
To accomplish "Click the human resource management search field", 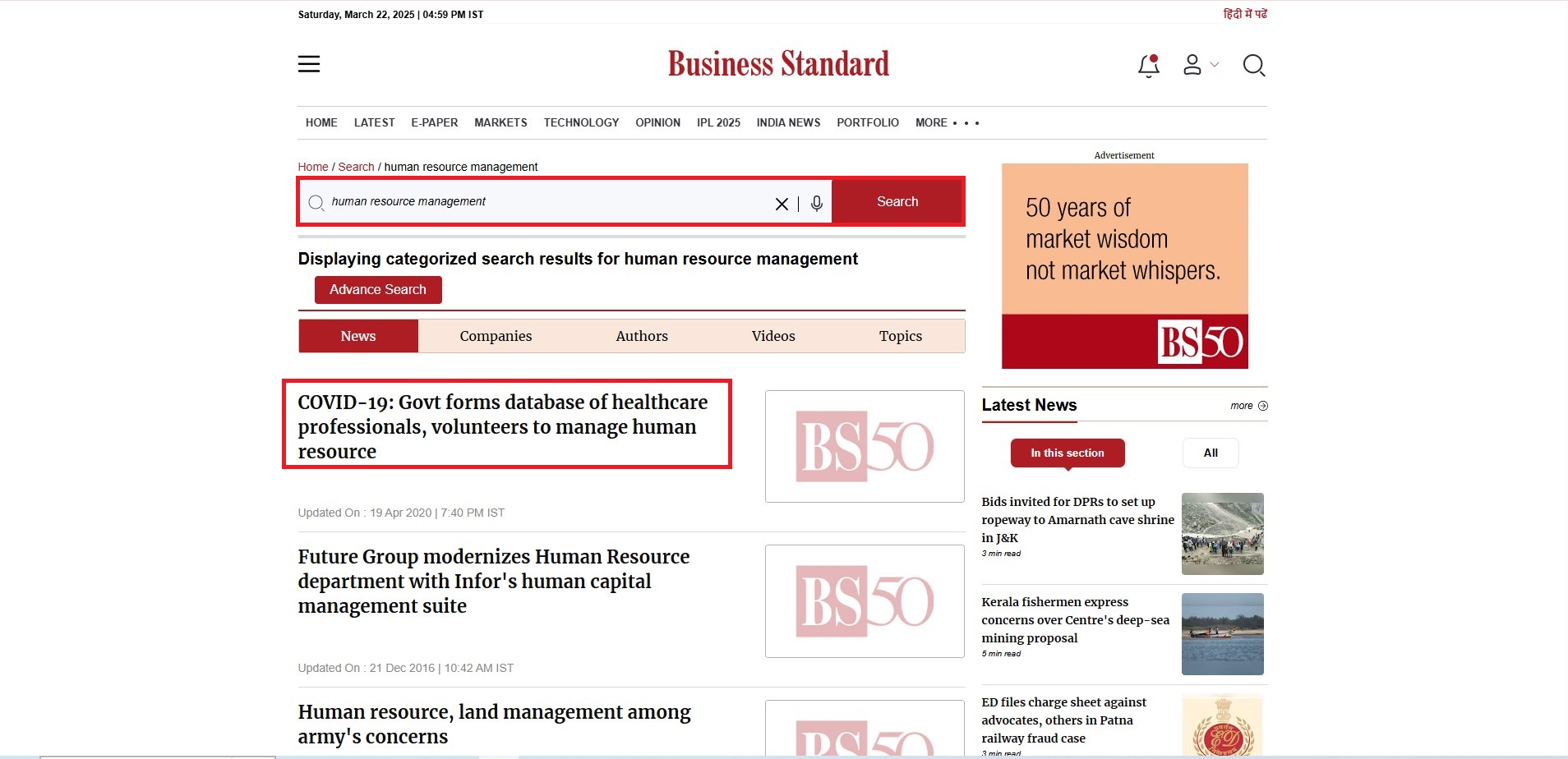I will (542, 201).
